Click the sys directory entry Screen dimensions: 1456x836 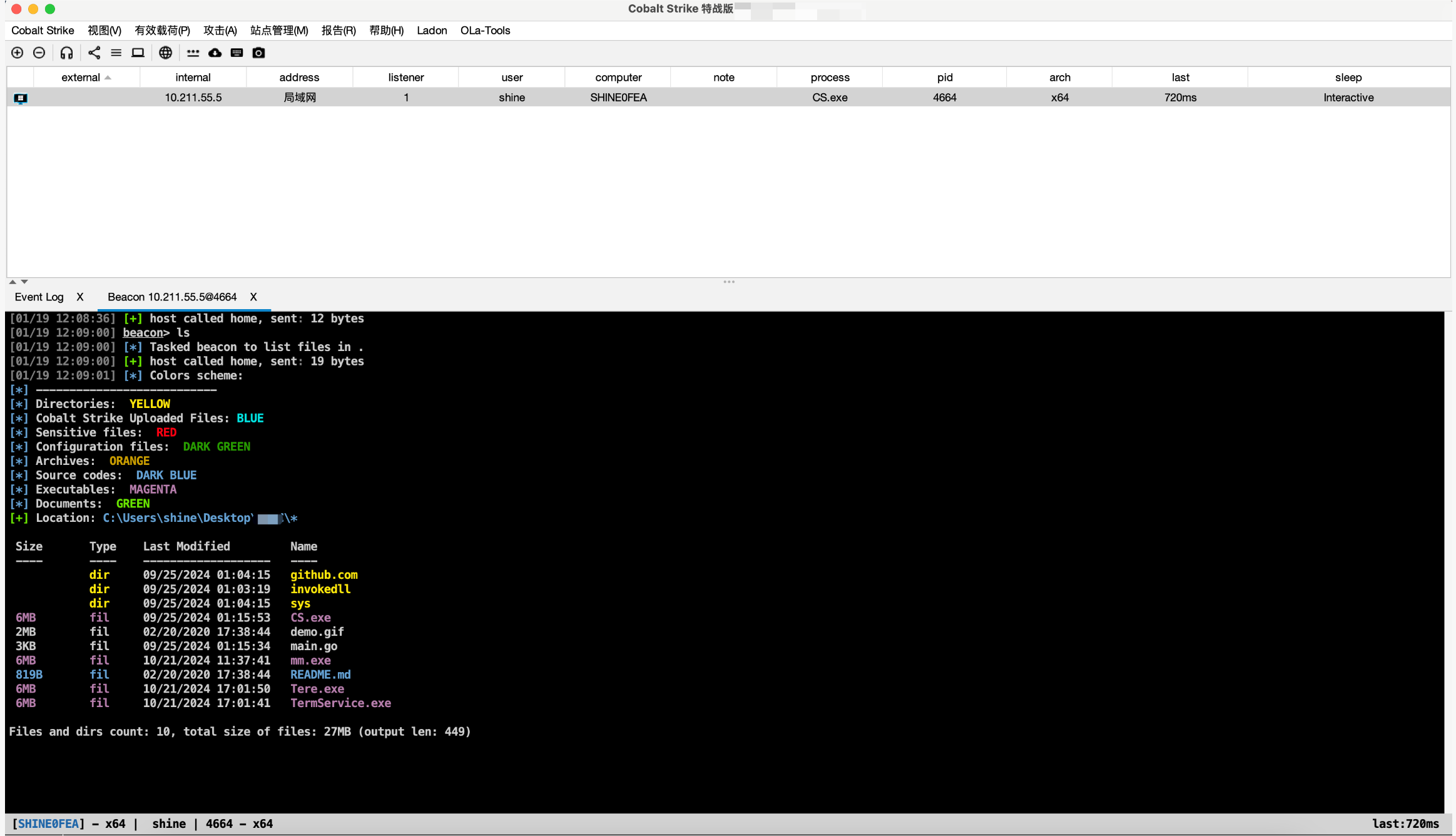(300, 604)
